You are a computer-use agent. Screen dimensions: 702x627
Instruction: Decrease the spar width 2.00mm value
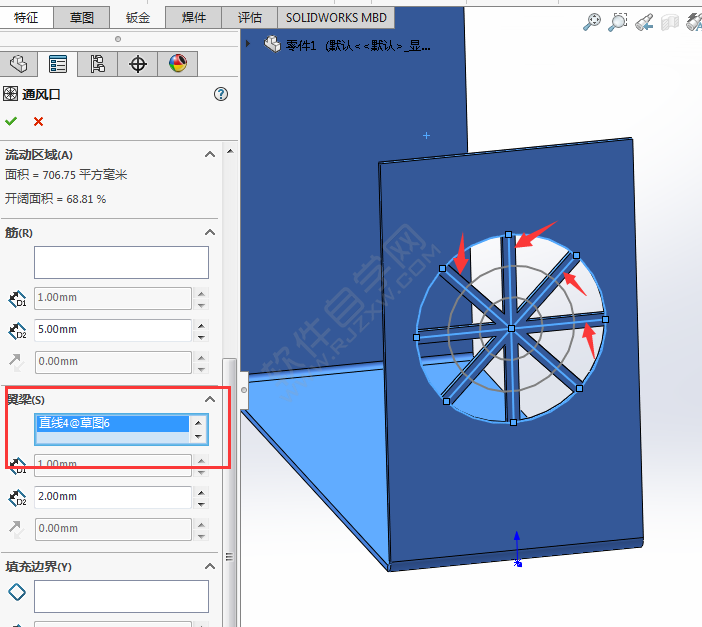click(201, 504)
